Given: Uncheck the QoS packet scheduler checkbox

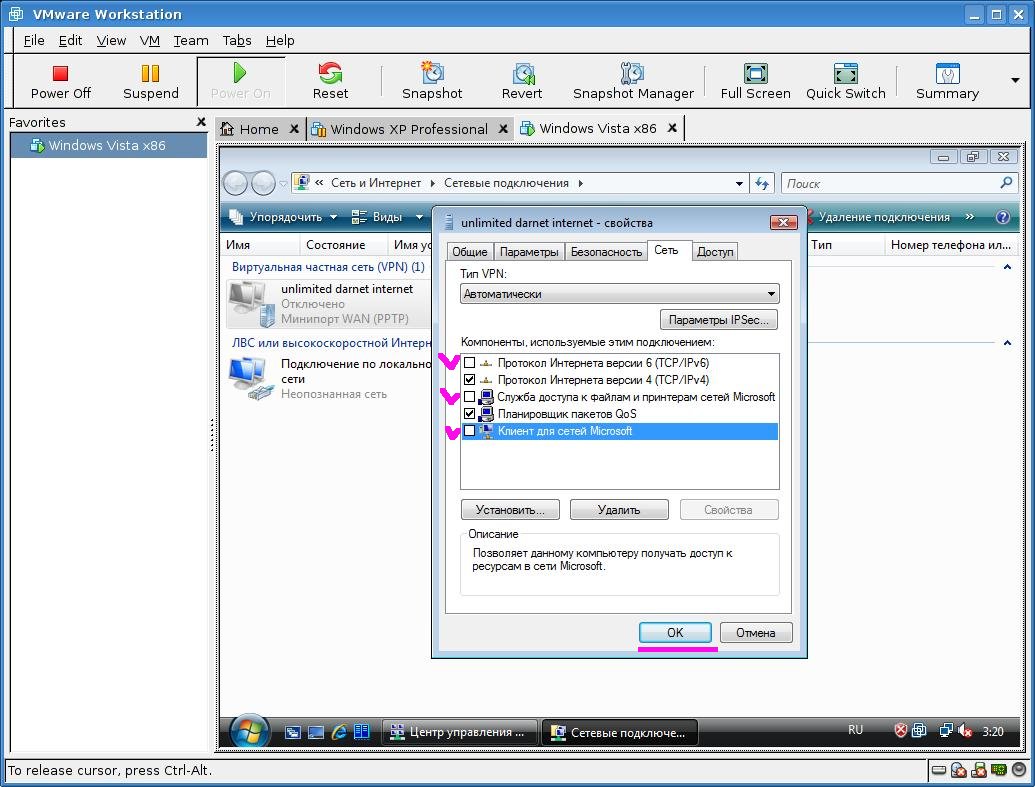Looking at the screenshot, I should pyautogui.click(x=469, y=414).
